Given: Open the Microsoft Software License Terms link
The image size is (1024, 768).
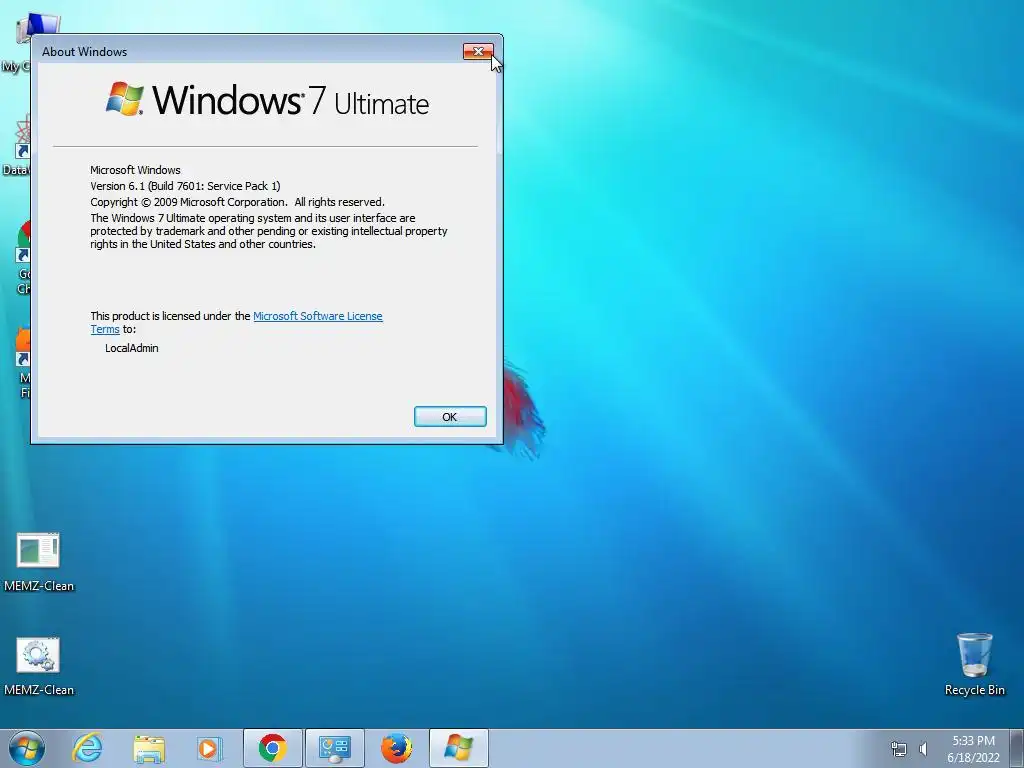Looking at the screenshot, I should (x=317, y=316).
